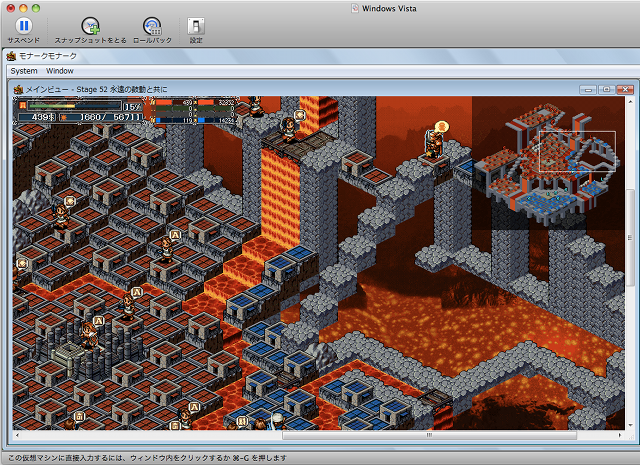The width and height of the screenshot is (640, 465).
Task: Open the Window menu
Action: click(60, 71)
